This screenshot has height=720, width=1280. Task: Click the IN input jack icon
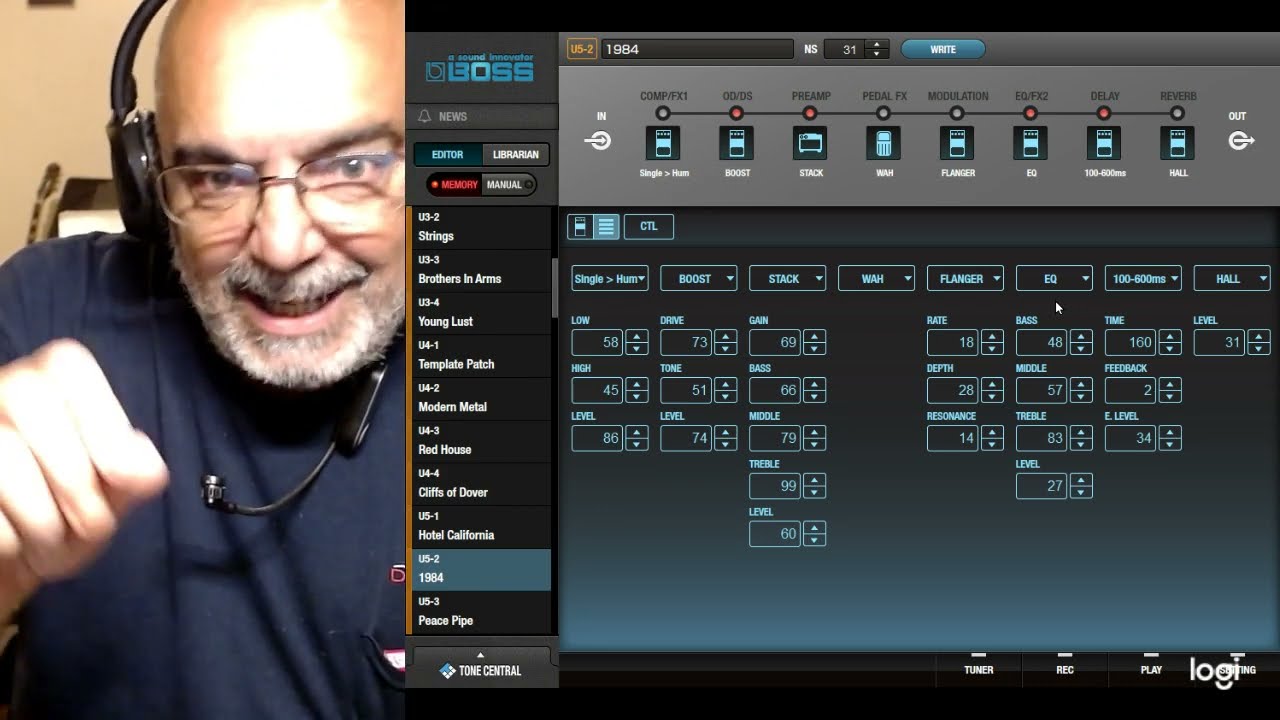(x=598, y=140)
